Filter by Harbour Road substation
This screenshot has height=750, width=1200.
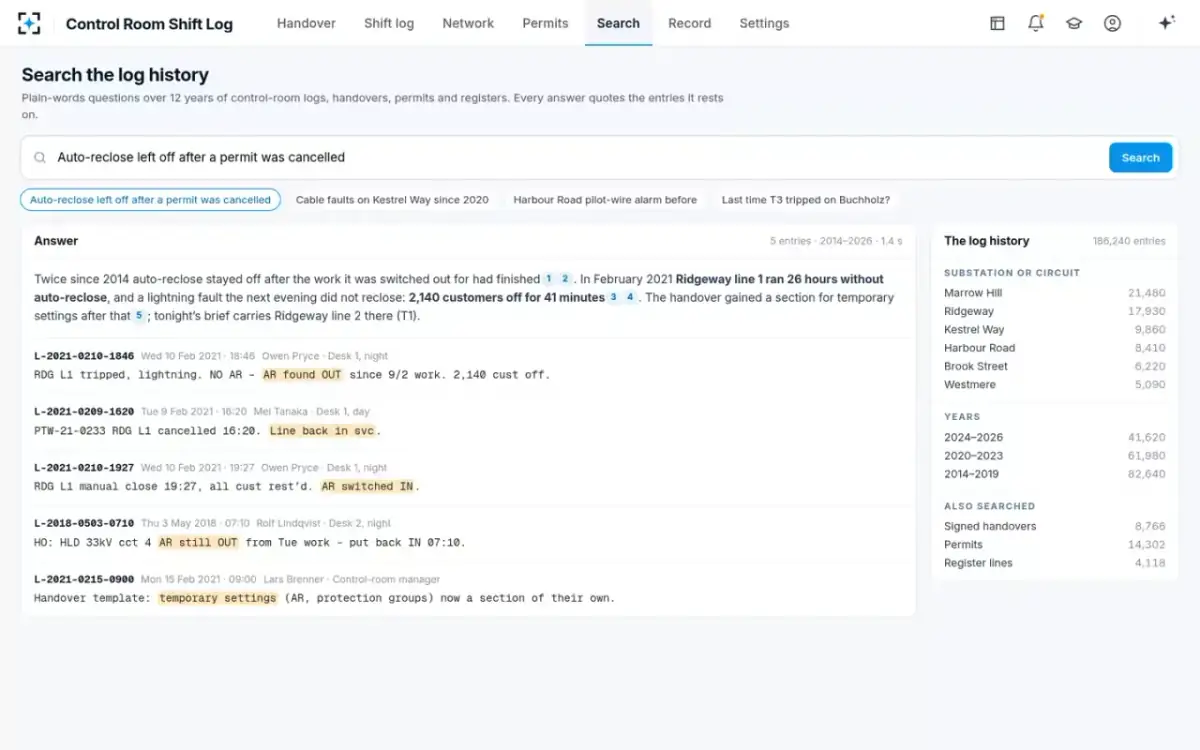tap(1054, 348)
